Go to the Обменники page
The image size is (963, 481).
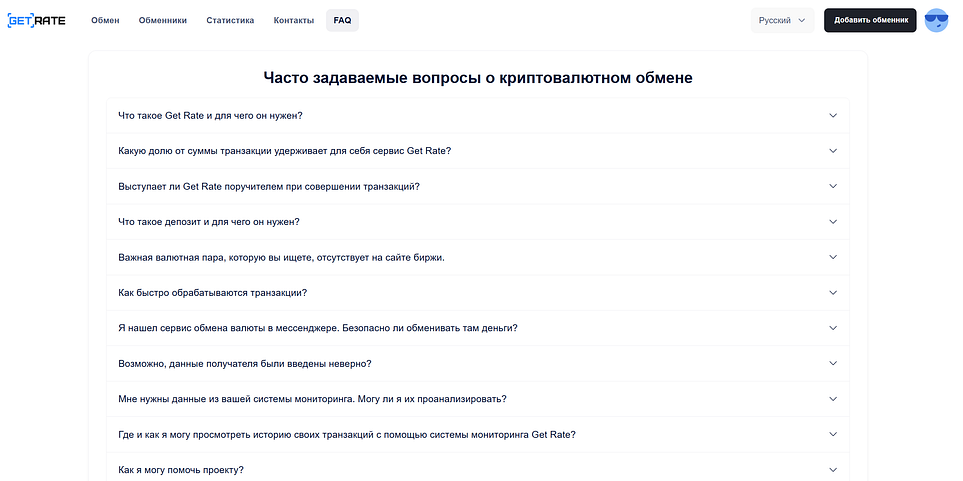pyautogui.click(x=163, y=20)
